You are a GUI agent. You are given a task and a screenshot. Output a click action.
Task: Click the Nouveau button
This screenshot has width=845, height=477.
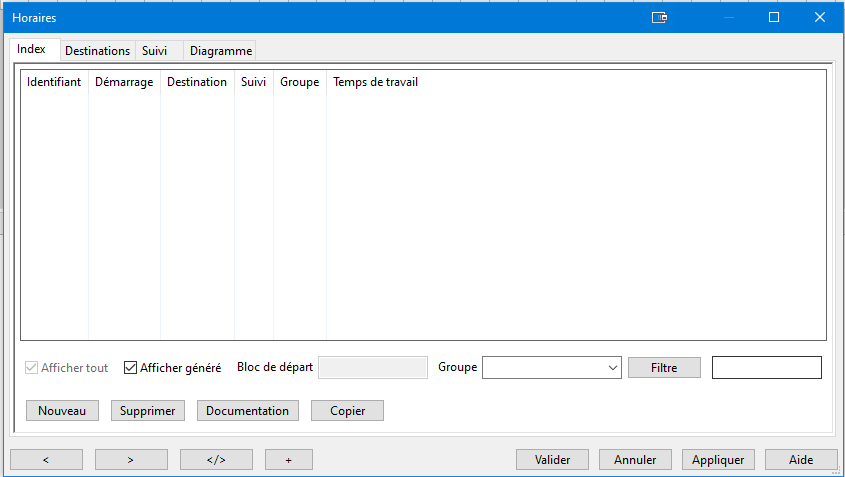(x=62, y=411)
